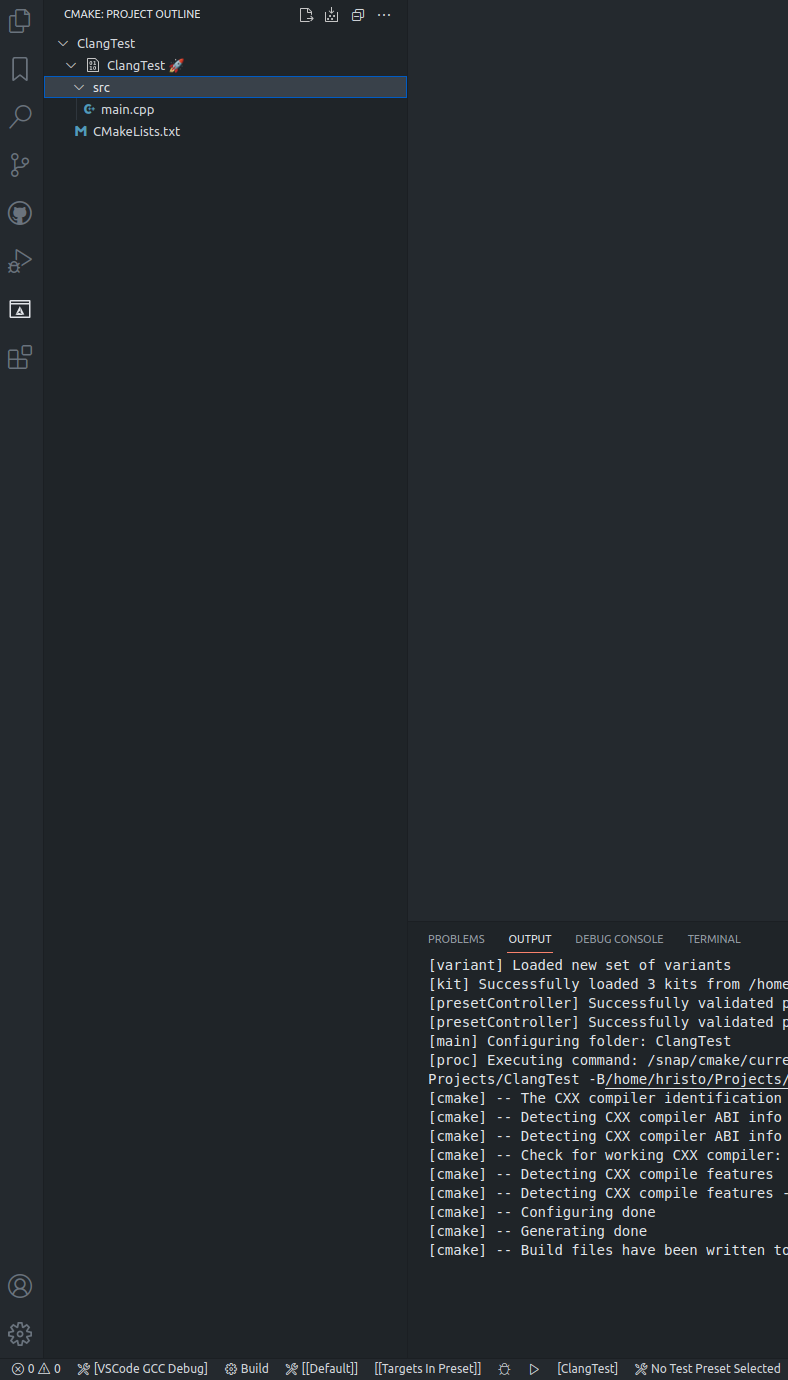Select the ClangTest rocket target row

(226, 65)
